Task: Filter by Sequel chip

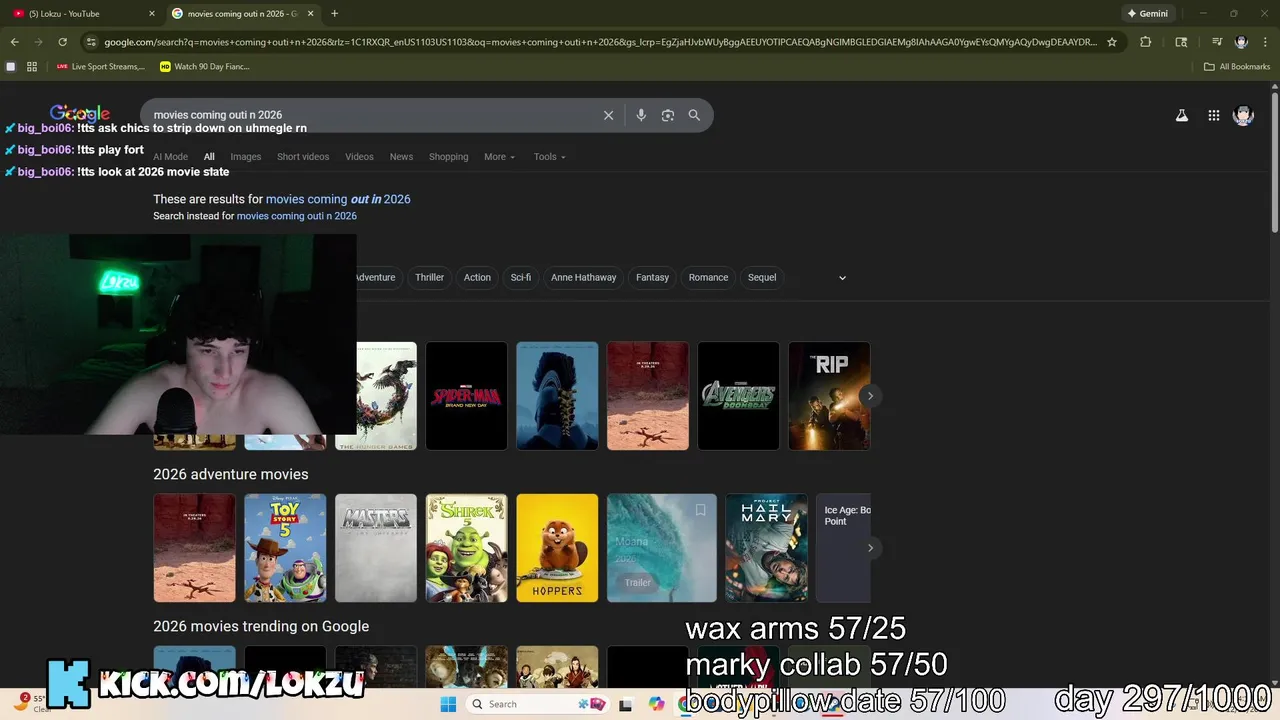Action: click(x=762, y=278)
